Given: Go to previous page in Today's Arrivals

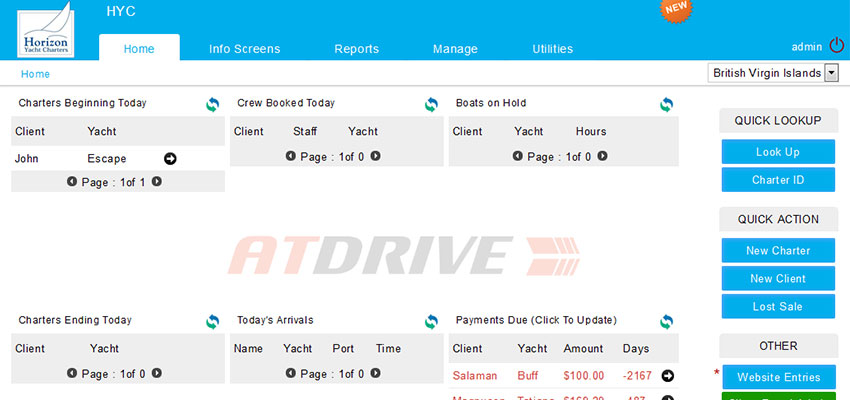Looking at the screenshot, I should pyautogui.click(x=291, y=373).
